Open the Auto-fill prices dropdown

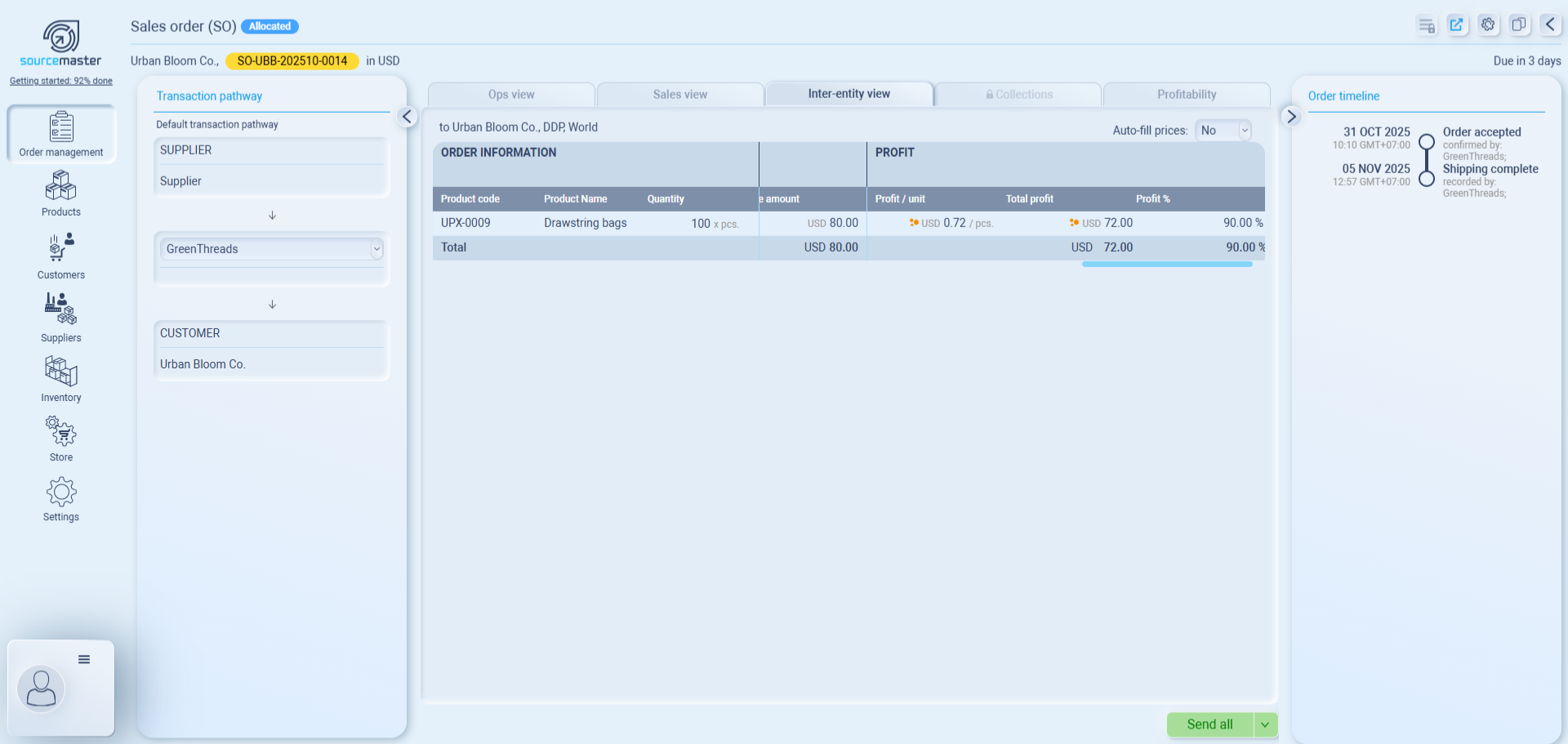tap(1223, 131)
